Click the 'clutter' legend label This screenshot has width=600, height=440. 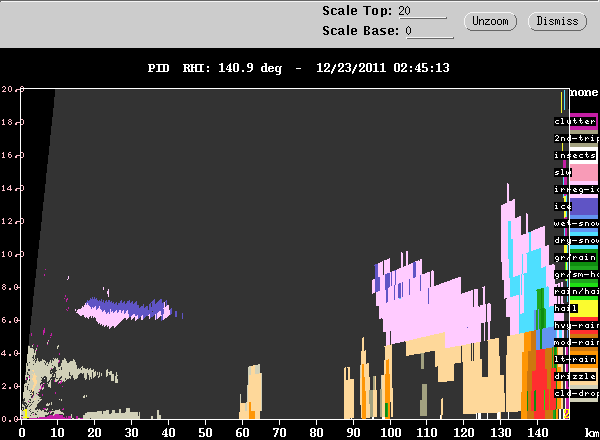(x=575, y=121)
